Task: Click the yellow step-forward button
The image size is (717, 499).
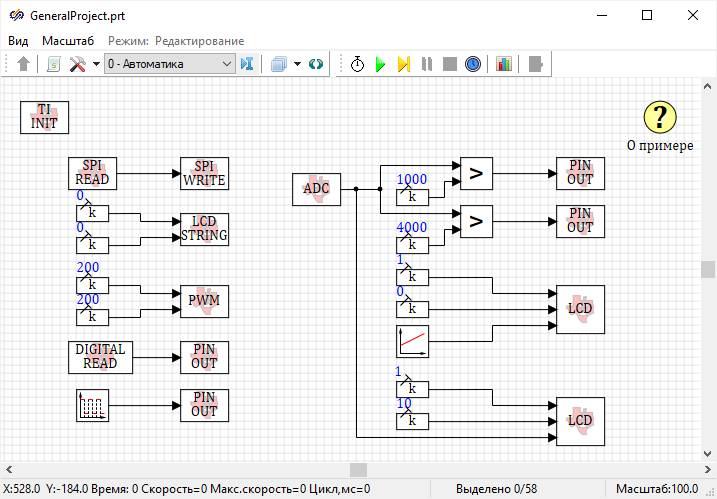Action: click(403, 64)
